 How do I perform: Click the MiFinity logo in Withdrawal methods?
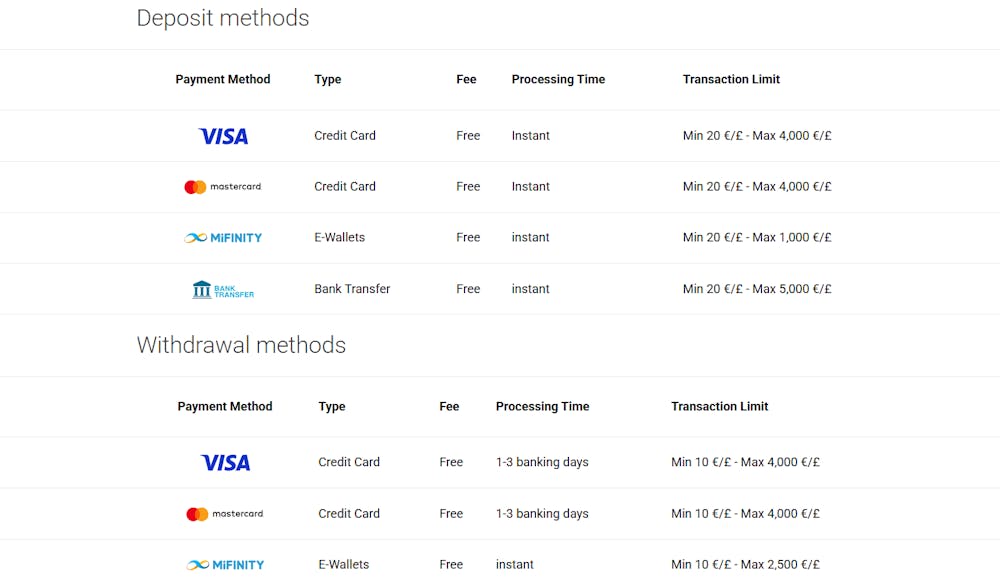tap(225, 565)
